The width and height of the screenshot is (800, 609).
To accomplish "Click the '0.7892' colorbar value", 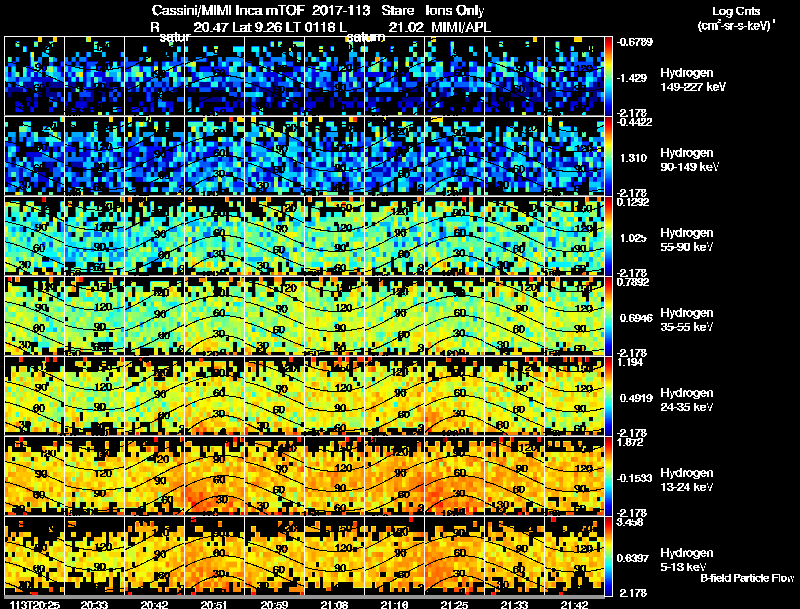I will pos(633,282).
